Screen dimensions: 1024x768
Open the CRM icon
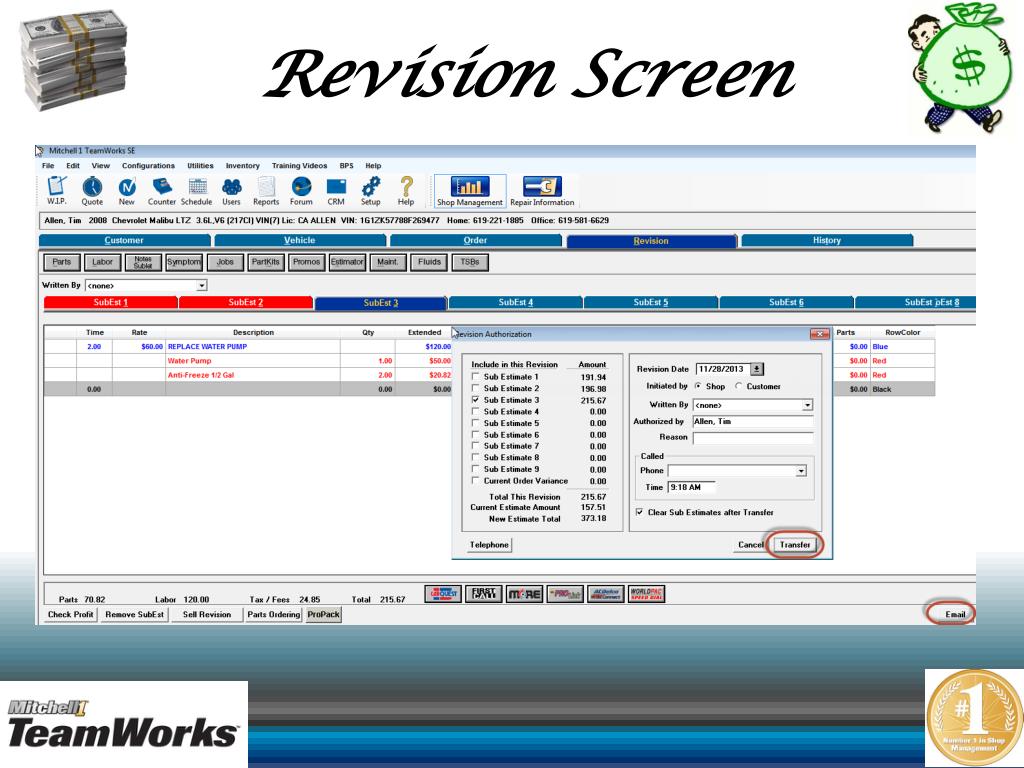[336, 190]
